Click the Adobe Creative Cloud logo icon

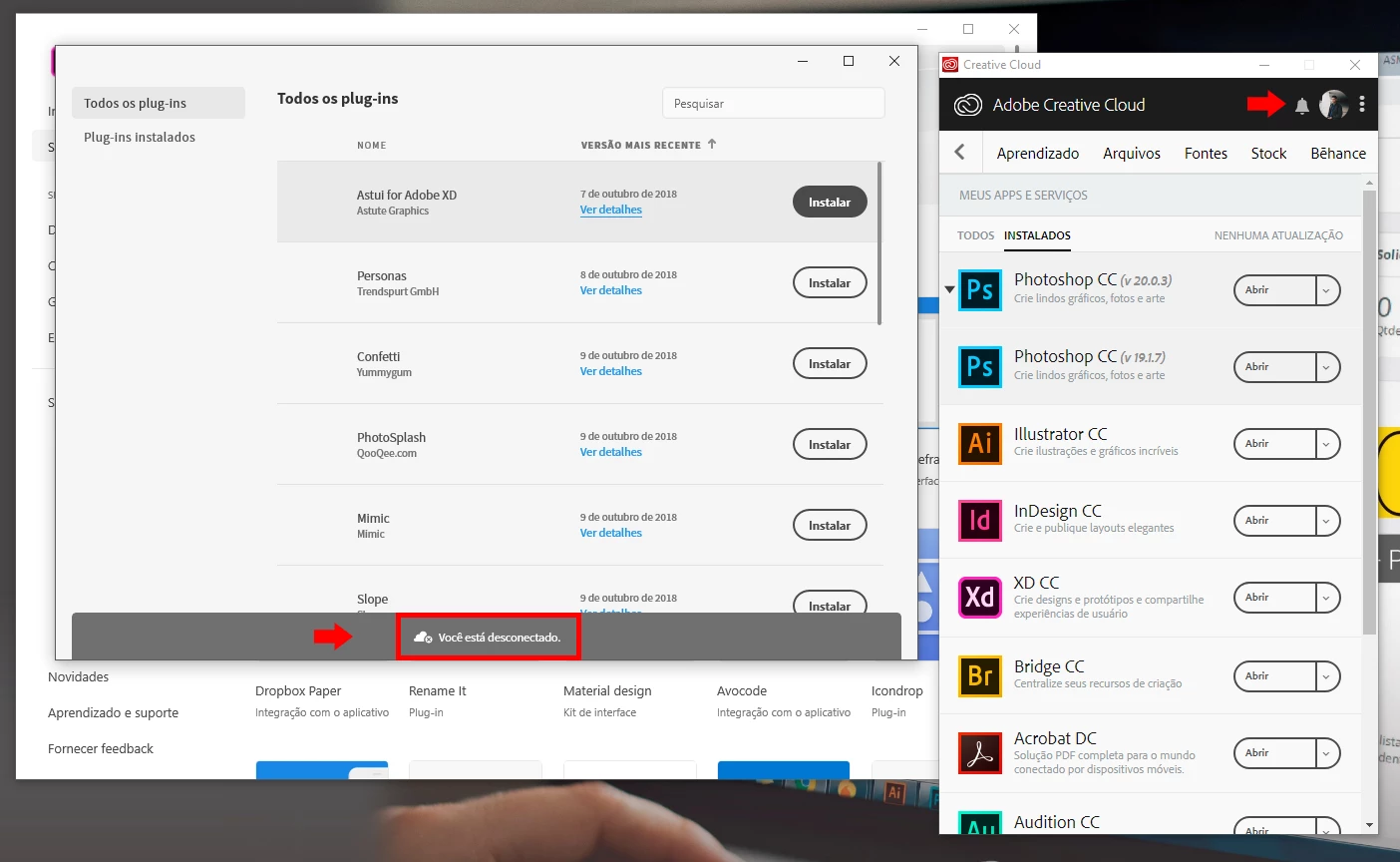click(967, 105)
